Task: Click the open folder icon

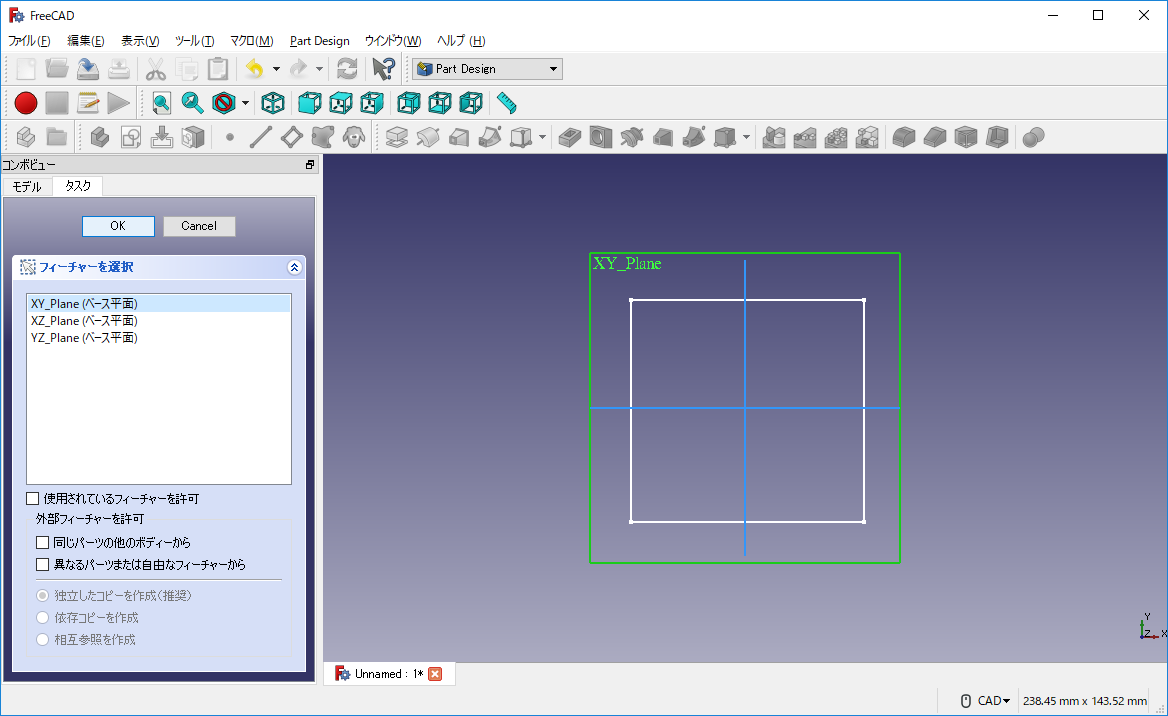Action: click(57, 69)
